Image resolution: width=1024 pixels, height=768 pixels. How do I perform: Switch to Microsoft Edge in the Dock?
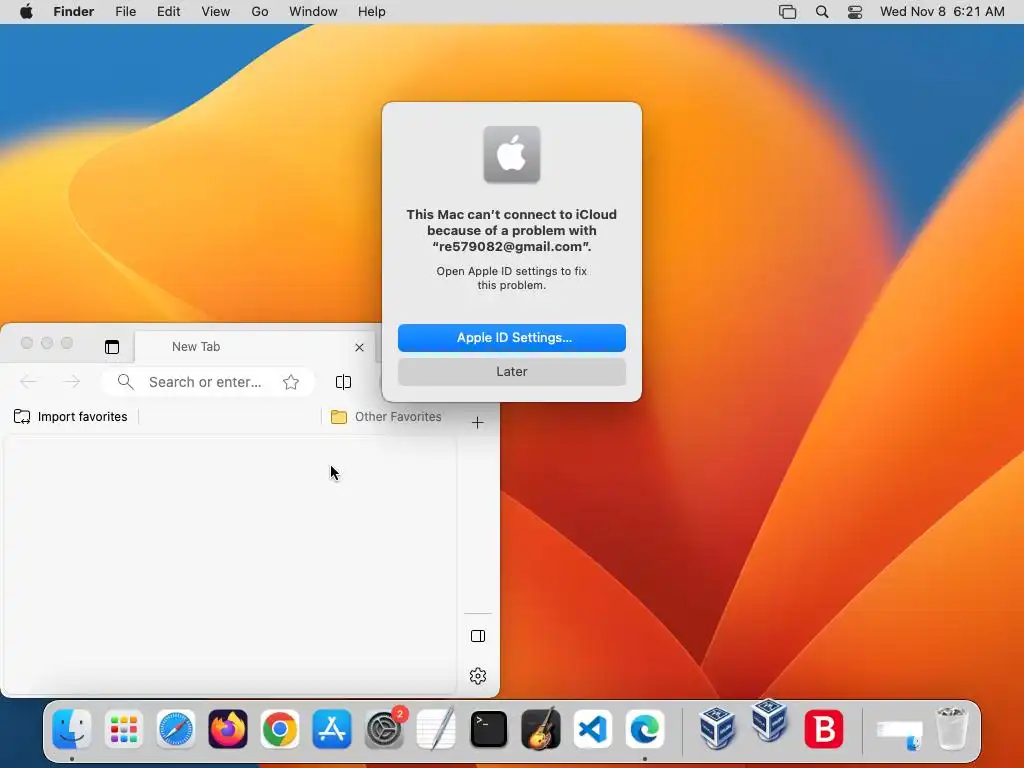coord(645,729)
